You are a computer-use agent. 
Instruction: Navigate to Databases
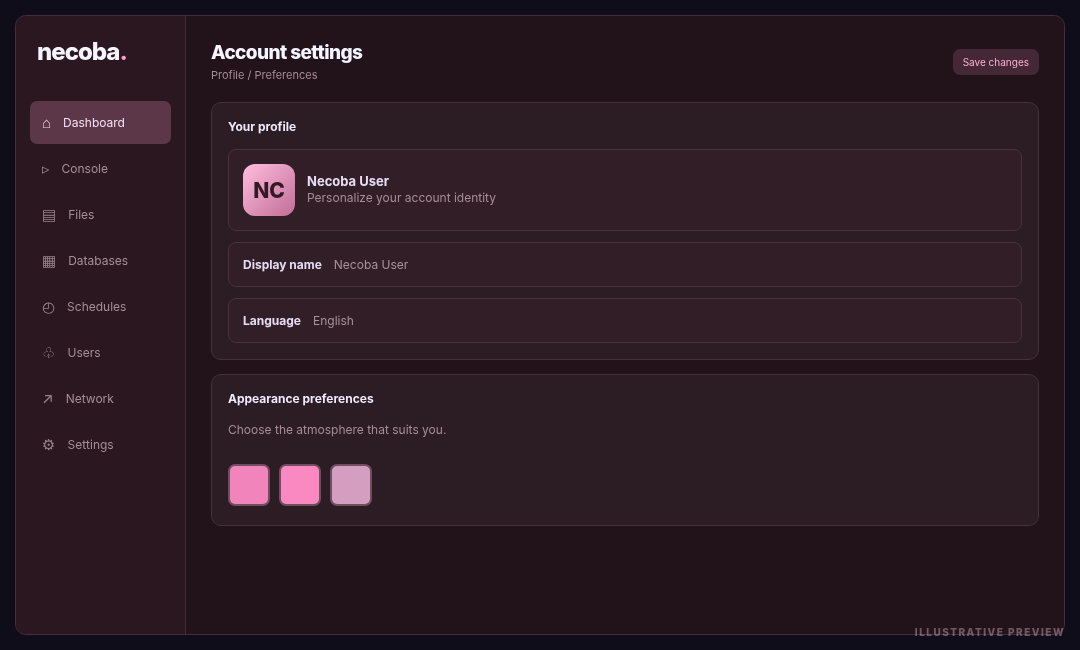(101, 261)
